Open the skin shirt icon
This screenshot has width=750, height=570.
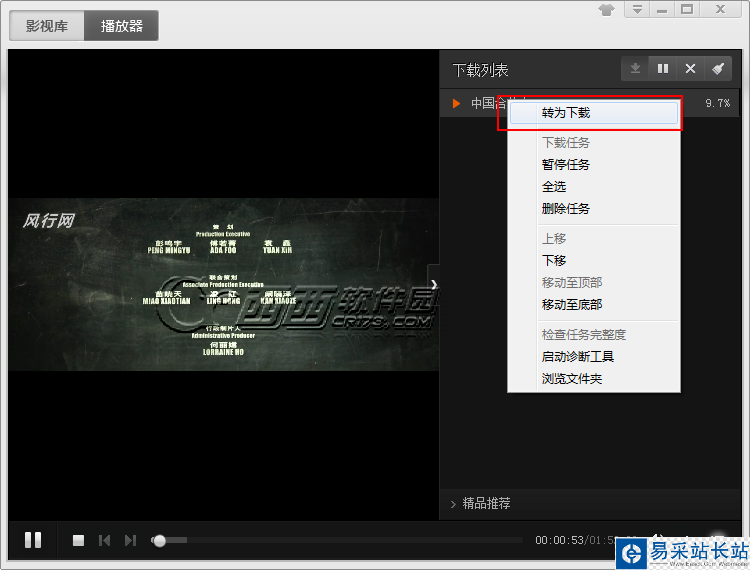(607, 10)
